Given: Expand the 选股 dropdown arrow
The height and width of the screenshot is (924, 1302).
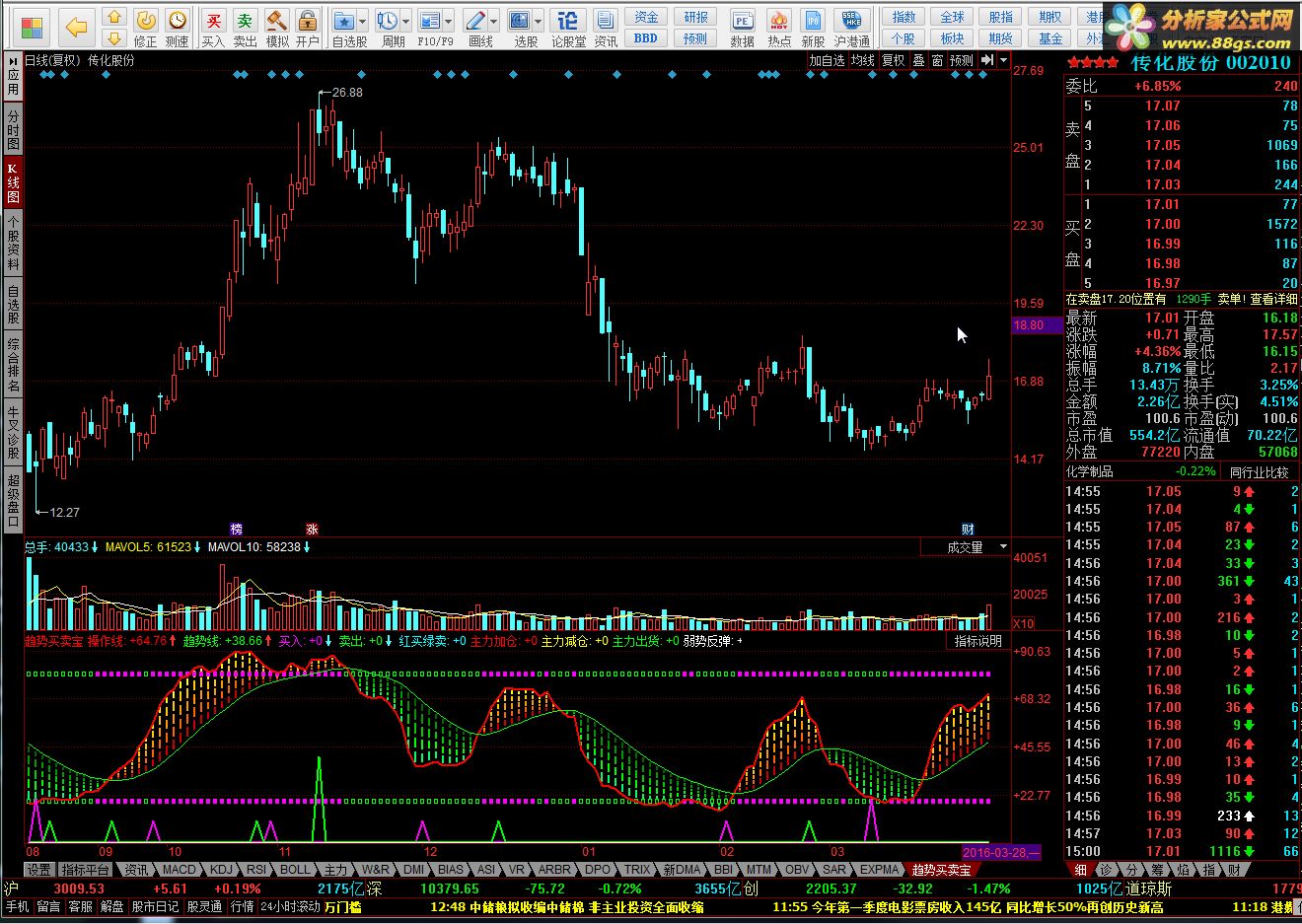Looking at the screenshot, I should tap(538, 21).
